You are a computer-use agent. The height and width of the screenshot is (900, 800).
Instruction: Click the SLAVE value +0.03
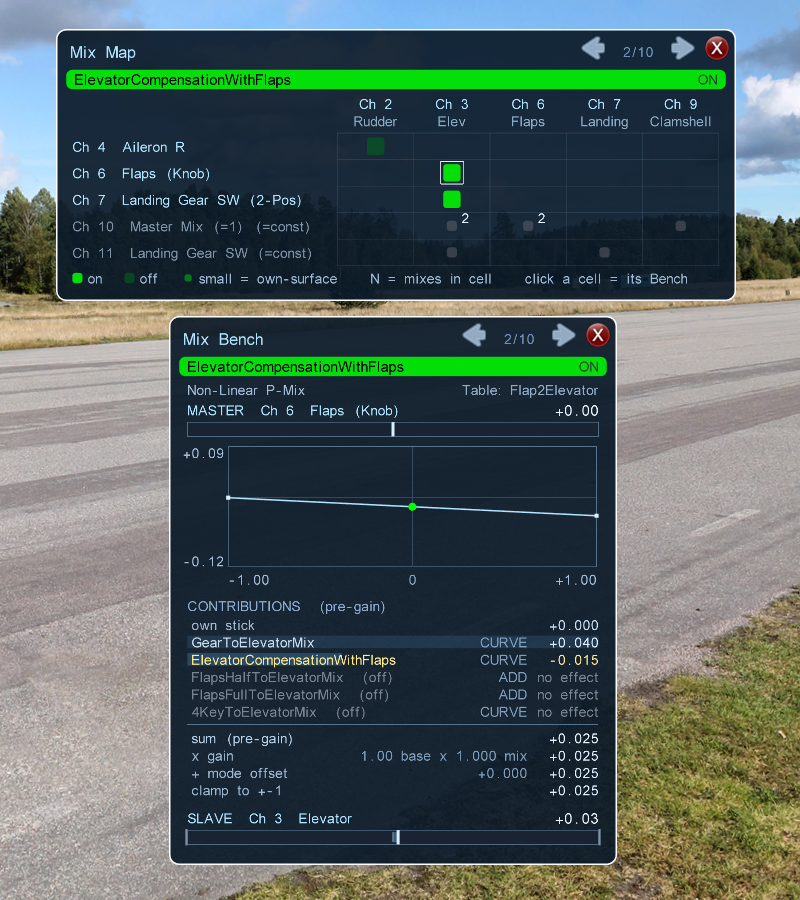(577, 818)
